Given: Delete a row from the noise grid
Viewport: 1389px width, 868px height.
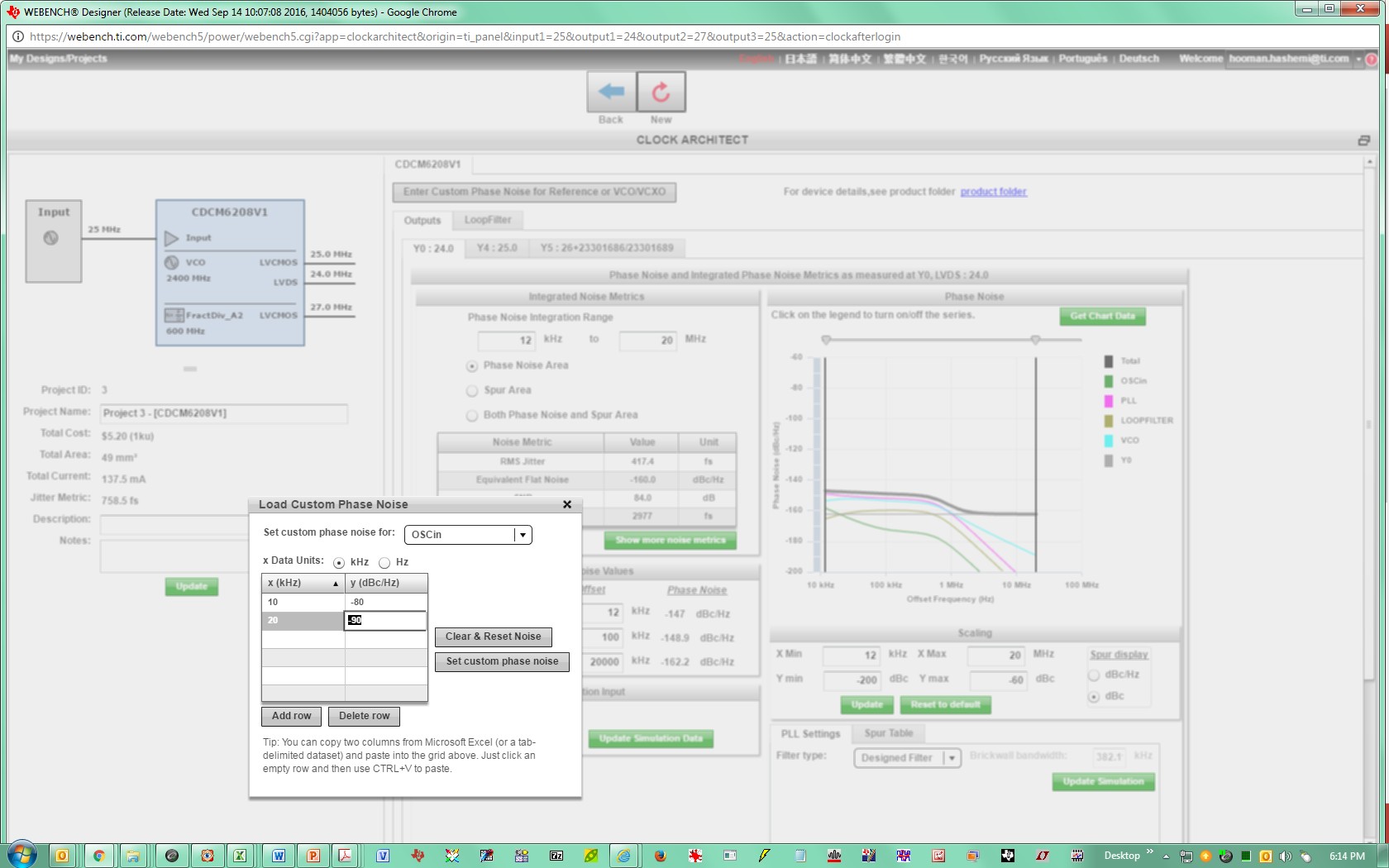Looking at the screenshot, I should coord(364,716).
